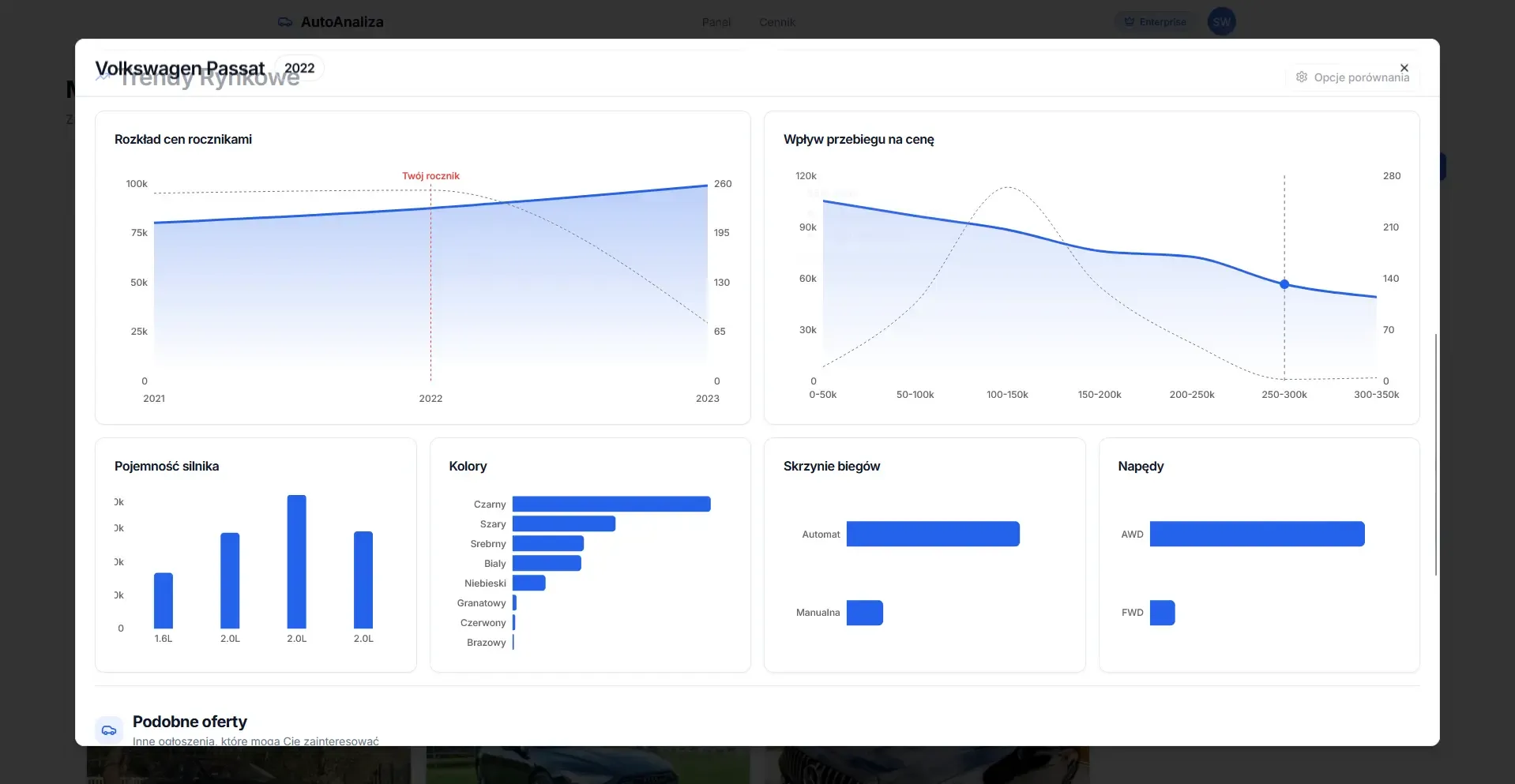Viewport: 1515px width, 784px height.
Task: Click the Podobne oferty section heading
Action: point(190,722)
